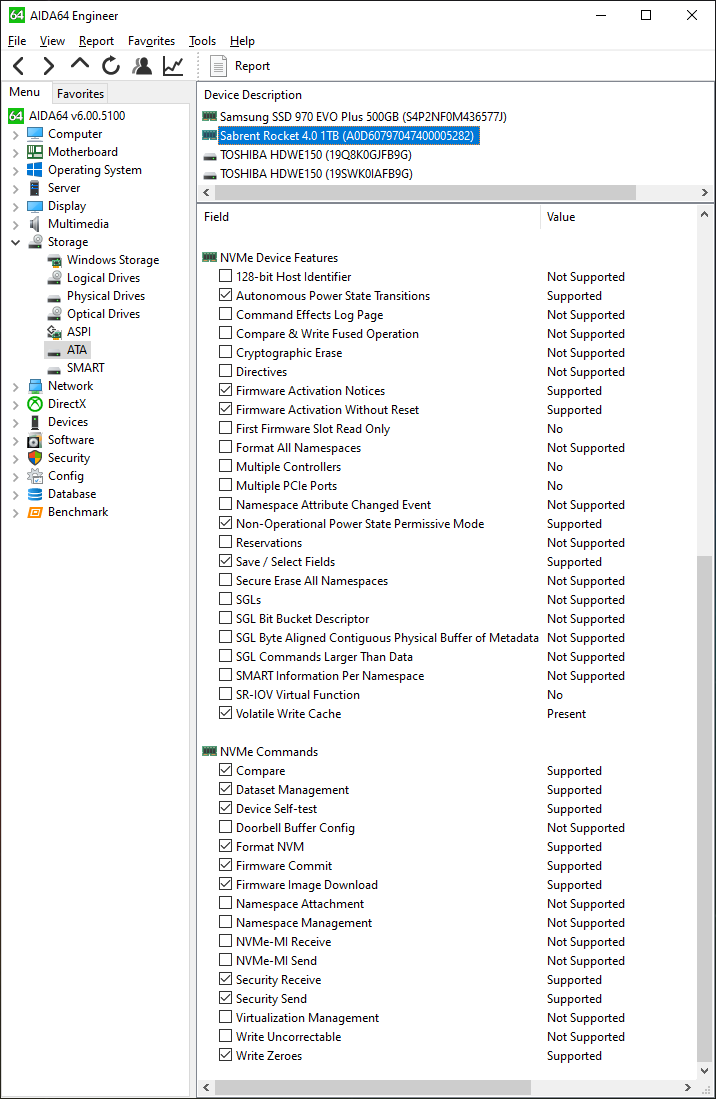Viewport: 716px width, 1099px height.
Task: Toggle Volatile Write Cache checkbox
Action: (226, 713)
